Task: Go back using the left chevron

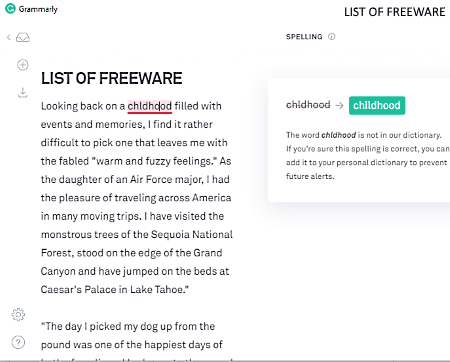Action: [8, 37]
